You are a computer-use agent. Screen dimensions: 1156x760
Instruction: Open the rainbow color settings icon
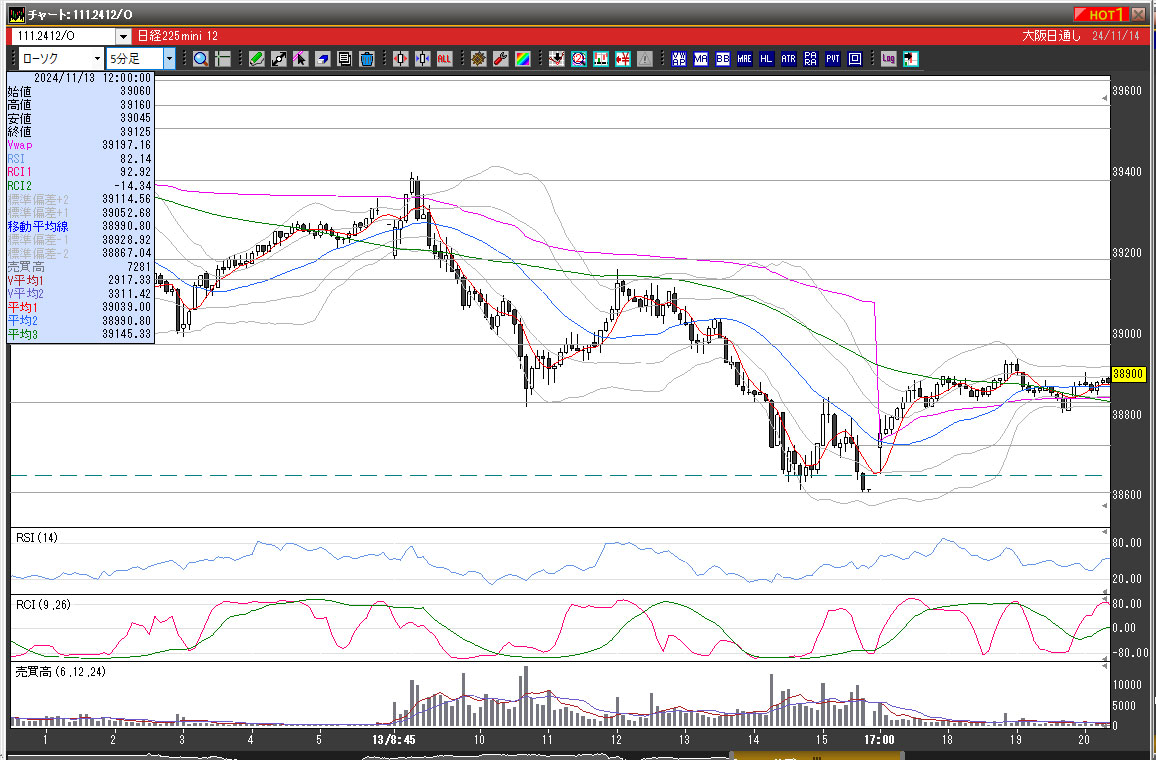tap(523, 59)
